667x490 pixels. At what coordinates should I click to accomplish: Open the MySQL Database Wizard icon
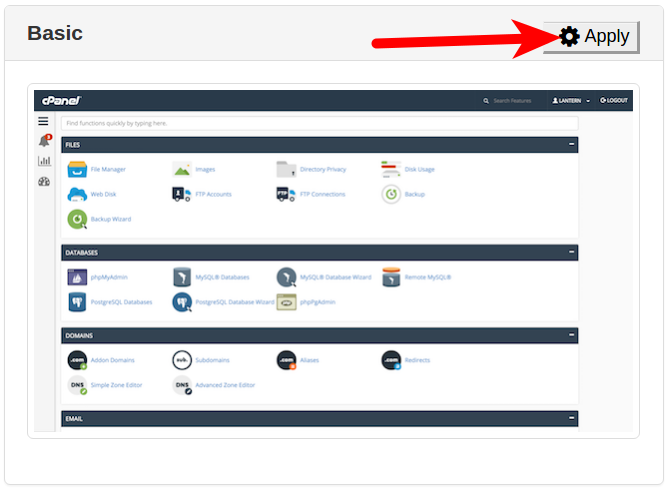[x=286, y=277]
